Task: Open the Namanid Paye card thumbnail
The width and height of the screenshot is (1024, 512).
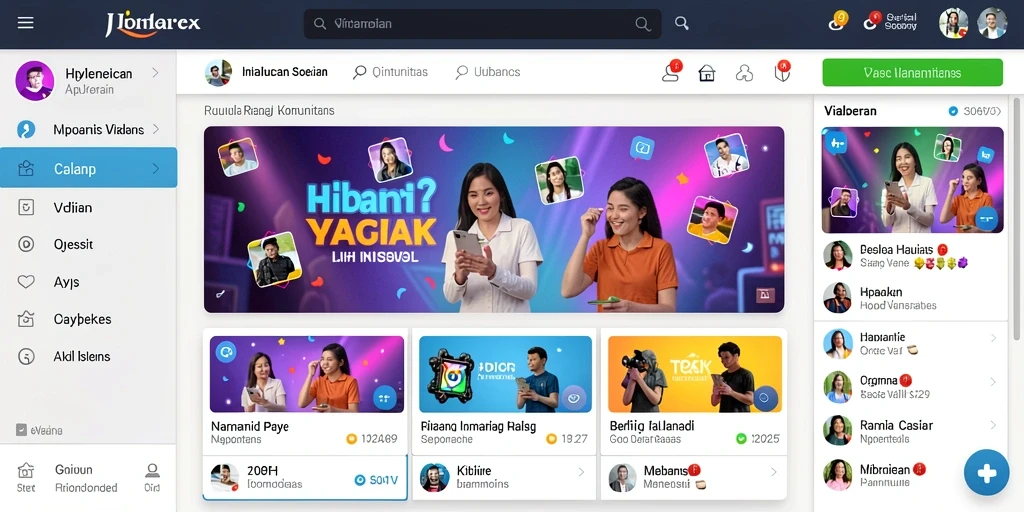Action: click(306, 374)
